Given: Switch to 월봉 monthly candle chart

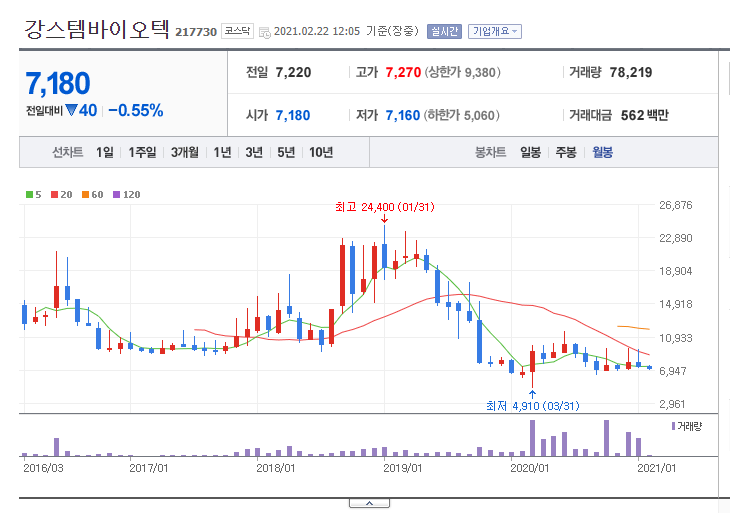Looking at the screenshot, I should 602,152.
